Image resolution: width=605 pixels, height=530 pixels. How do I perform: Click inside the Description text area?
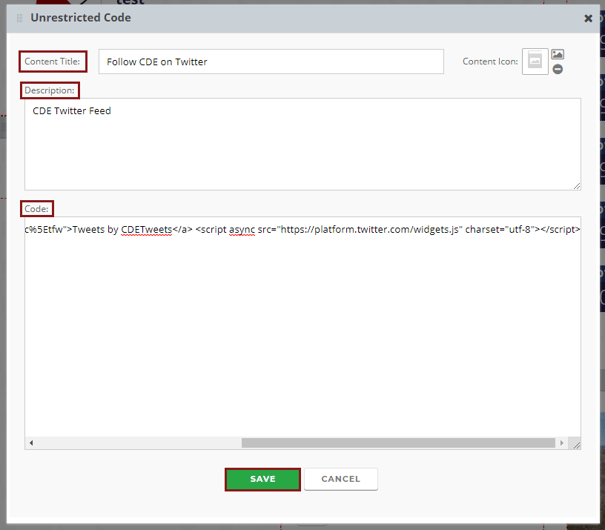[x=302, y=144]
